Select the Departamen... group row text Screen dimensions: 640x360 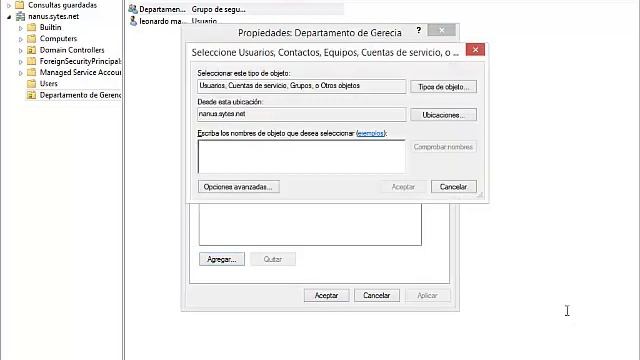click(162, 9)
